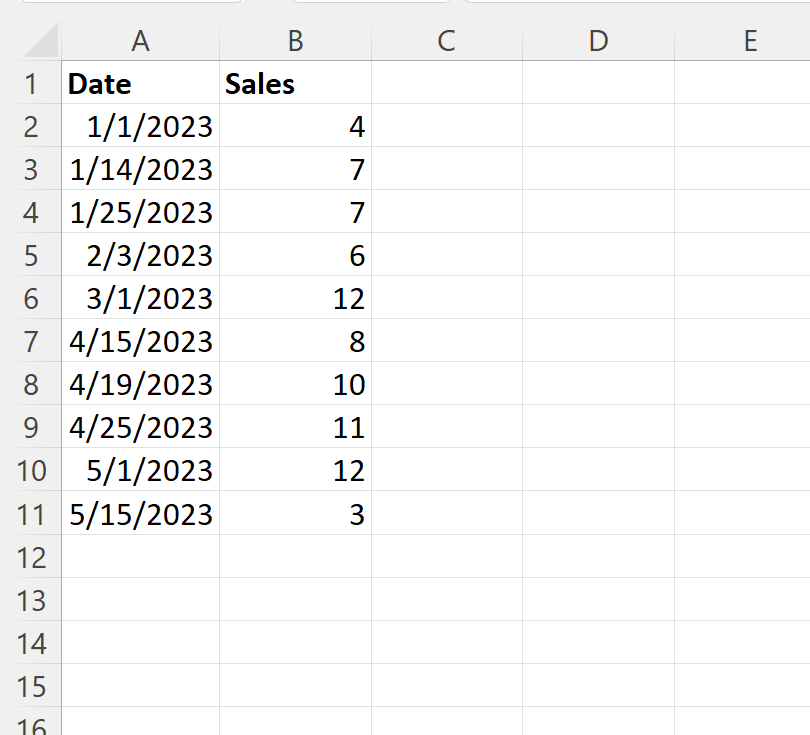This screenshot has width=810, height=735.
Task: Click empty cell C1
Action: (447, 83)
